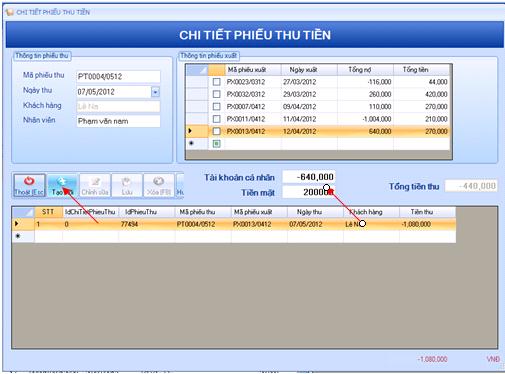
Task: Click the Tạo mới create-new button icon
Action: [x=62, y=181]
